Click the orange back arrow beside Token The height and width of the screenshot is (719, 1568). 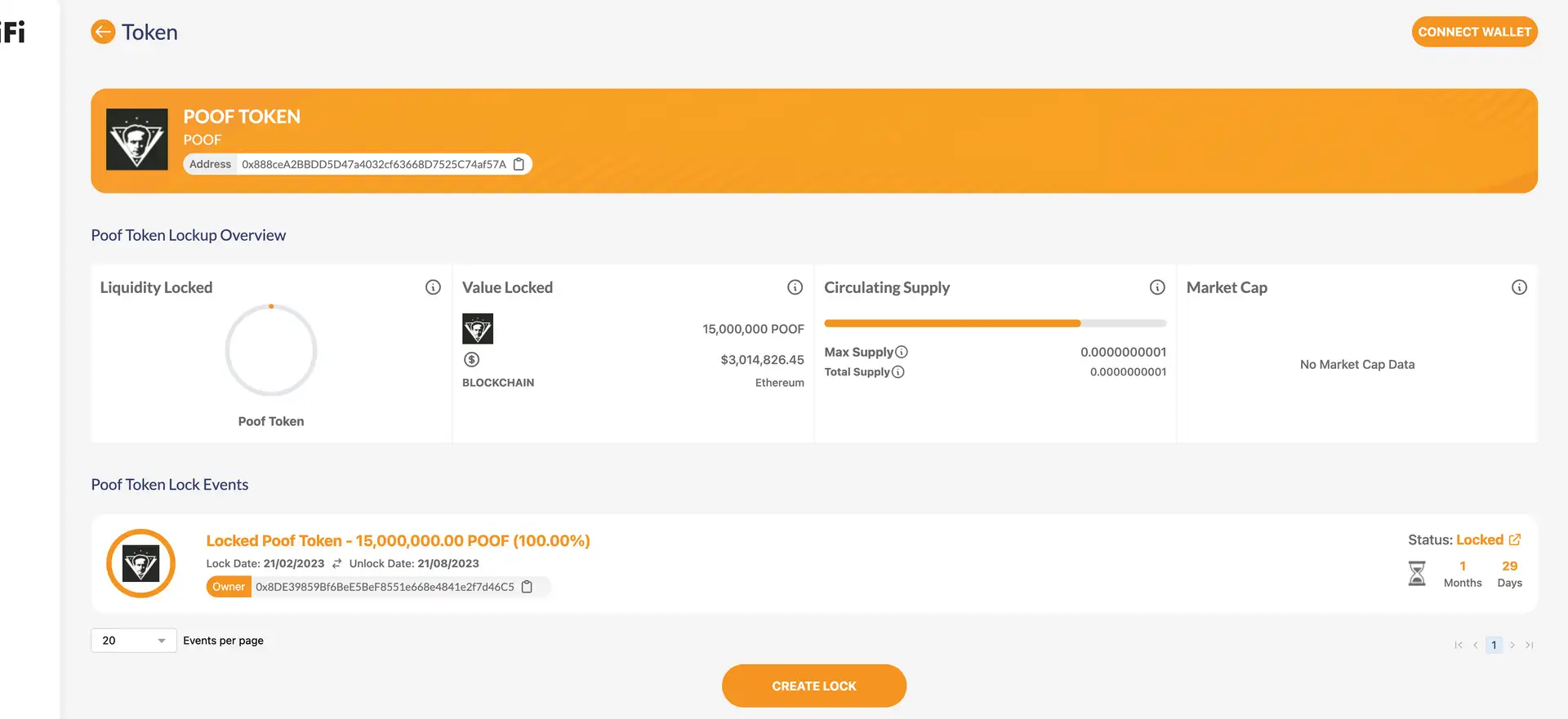click(x=103, y=32)
